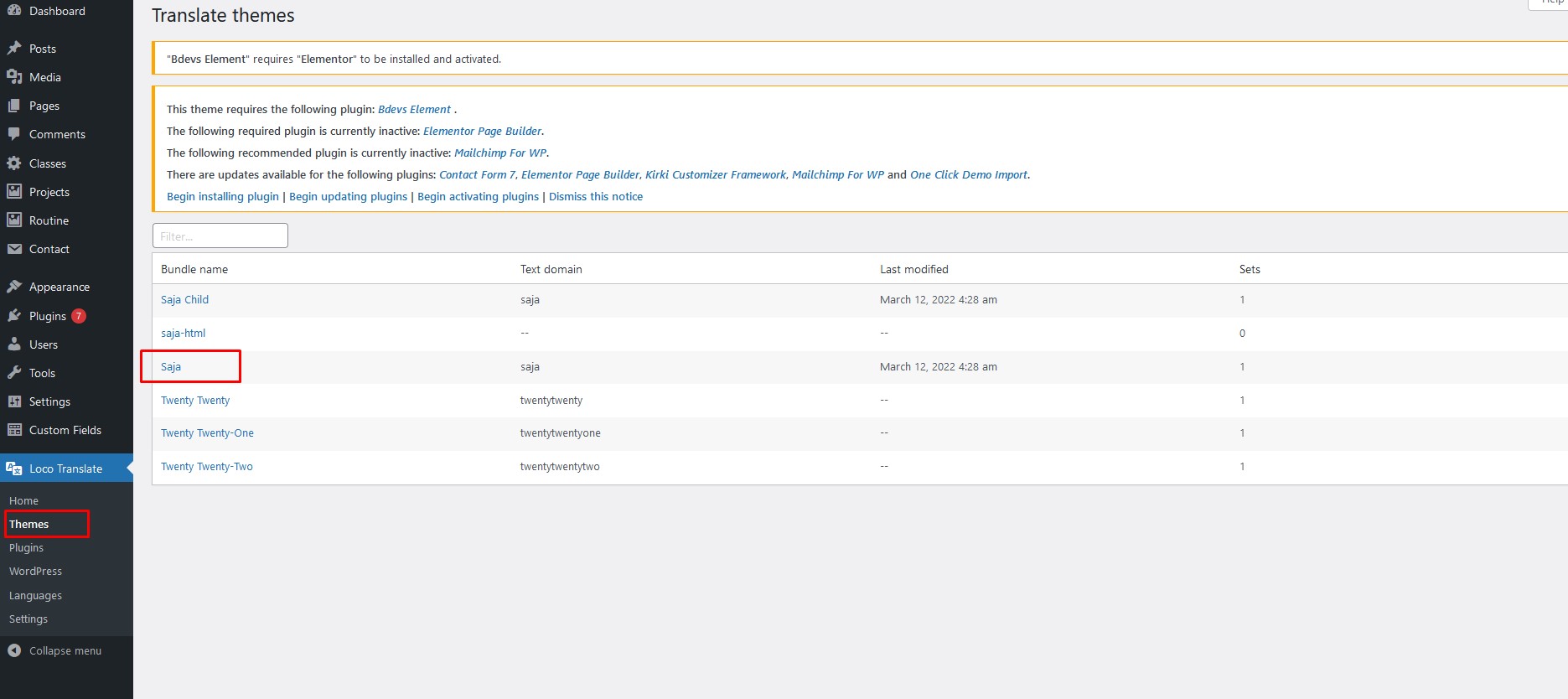The image size is (1568, 699).
Task: Open the Bdevs Element plugin link
Action: (x=414, y=109)
